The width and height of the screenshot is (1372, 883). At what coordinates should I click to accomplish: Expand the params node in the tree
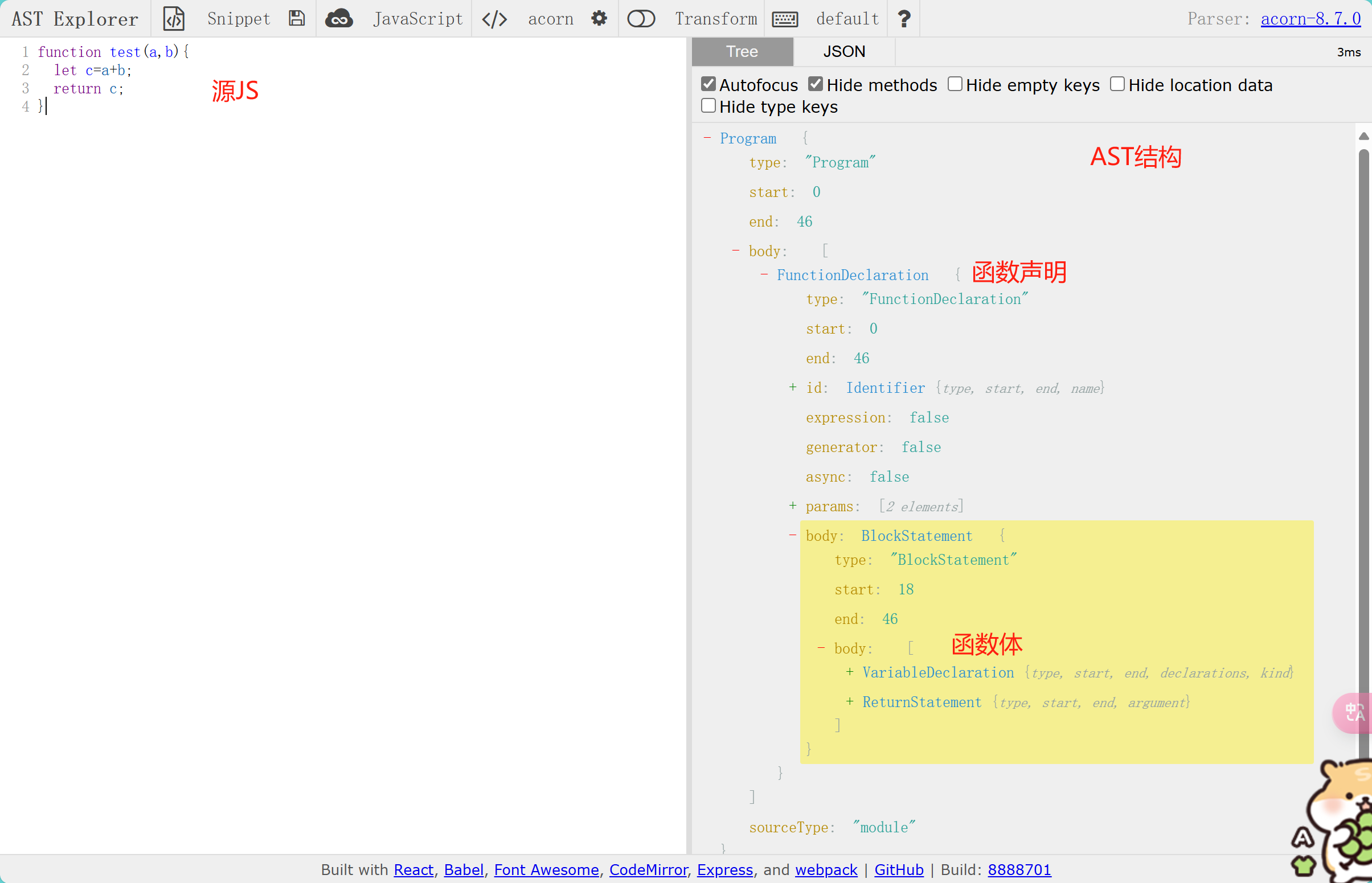(793, 506)
